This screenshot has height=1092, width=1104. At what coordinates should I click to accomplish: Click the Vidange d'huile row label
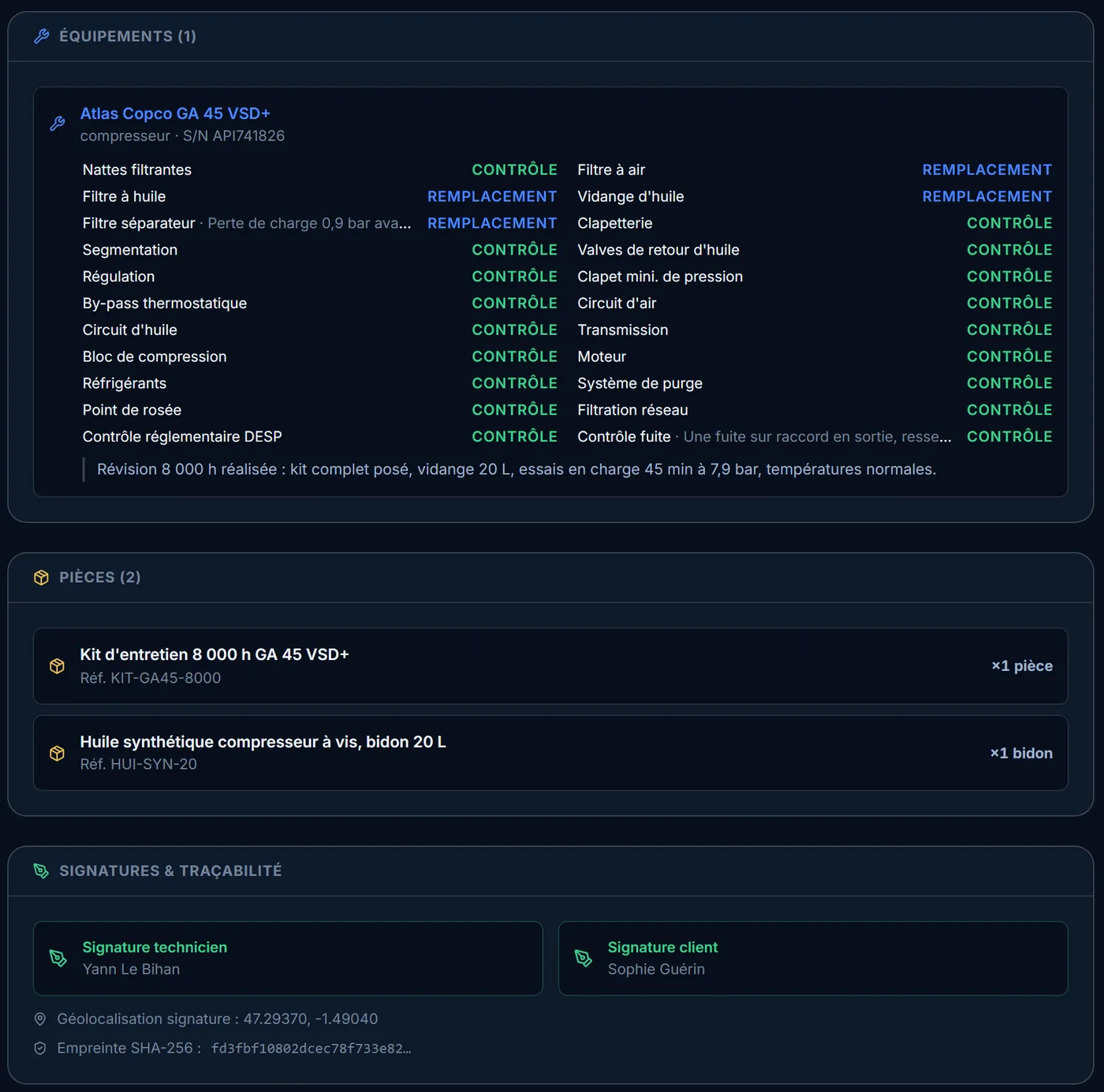click(631, 196)
